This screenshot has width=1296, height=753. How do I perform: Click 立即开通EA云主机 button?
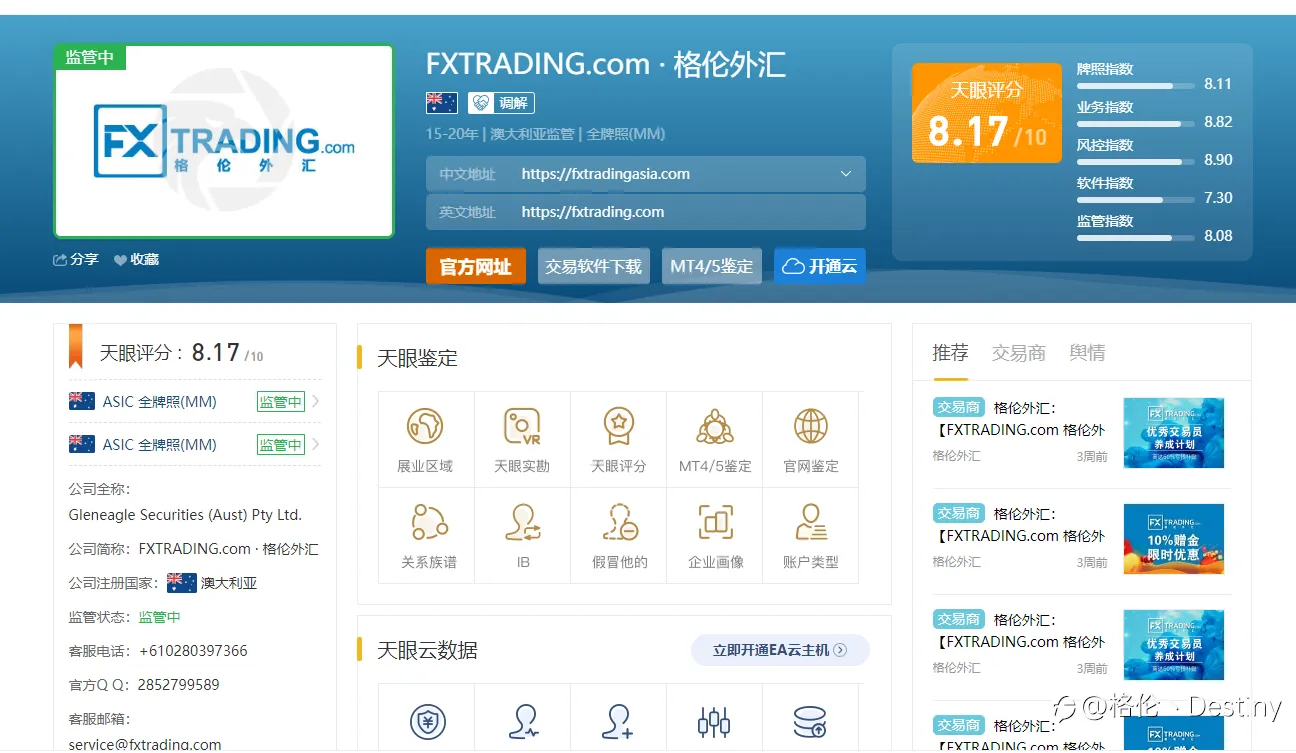pos(780,650)
